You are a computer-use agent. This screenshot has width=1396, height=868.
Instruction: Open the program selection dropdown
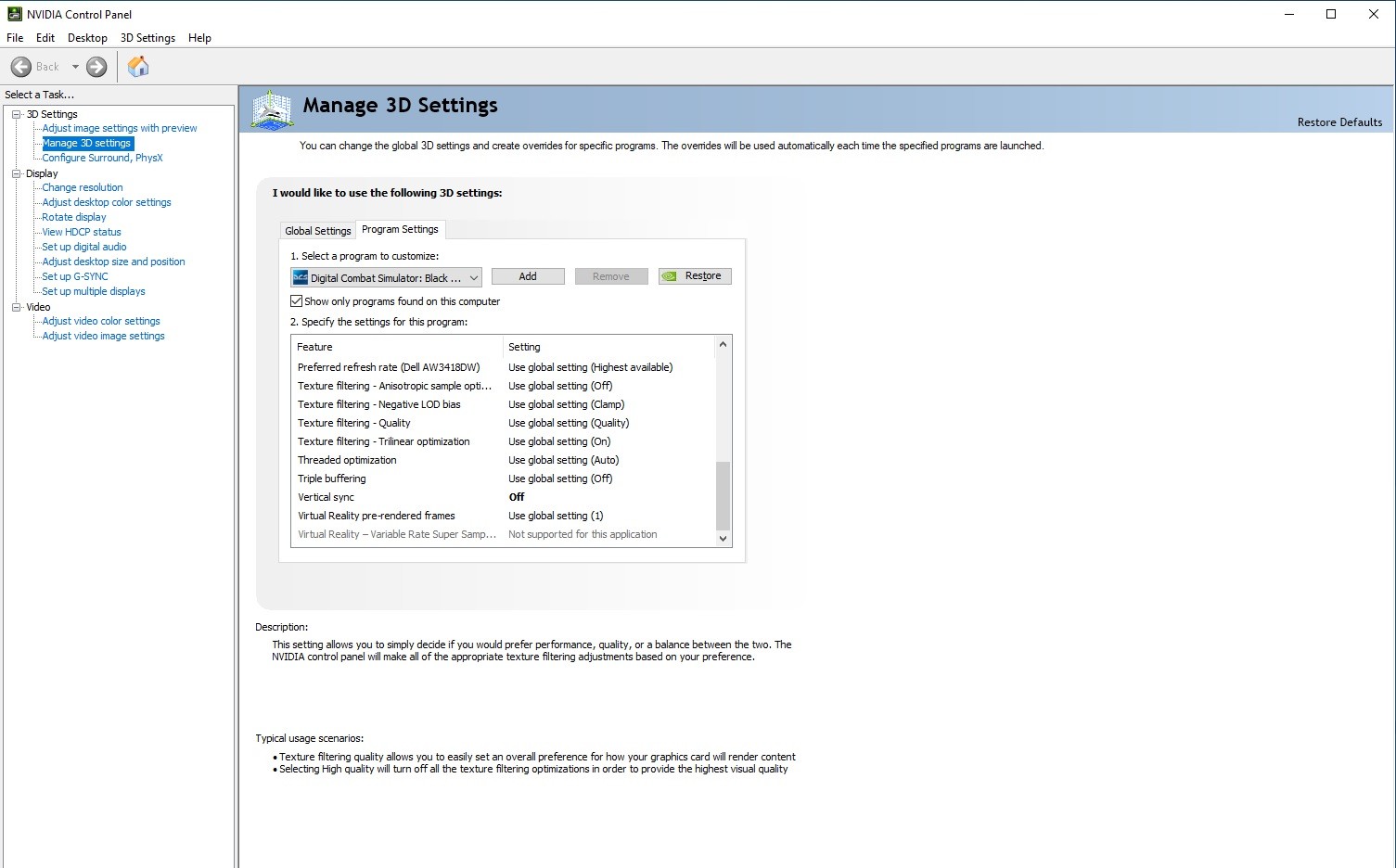(386, 277)
